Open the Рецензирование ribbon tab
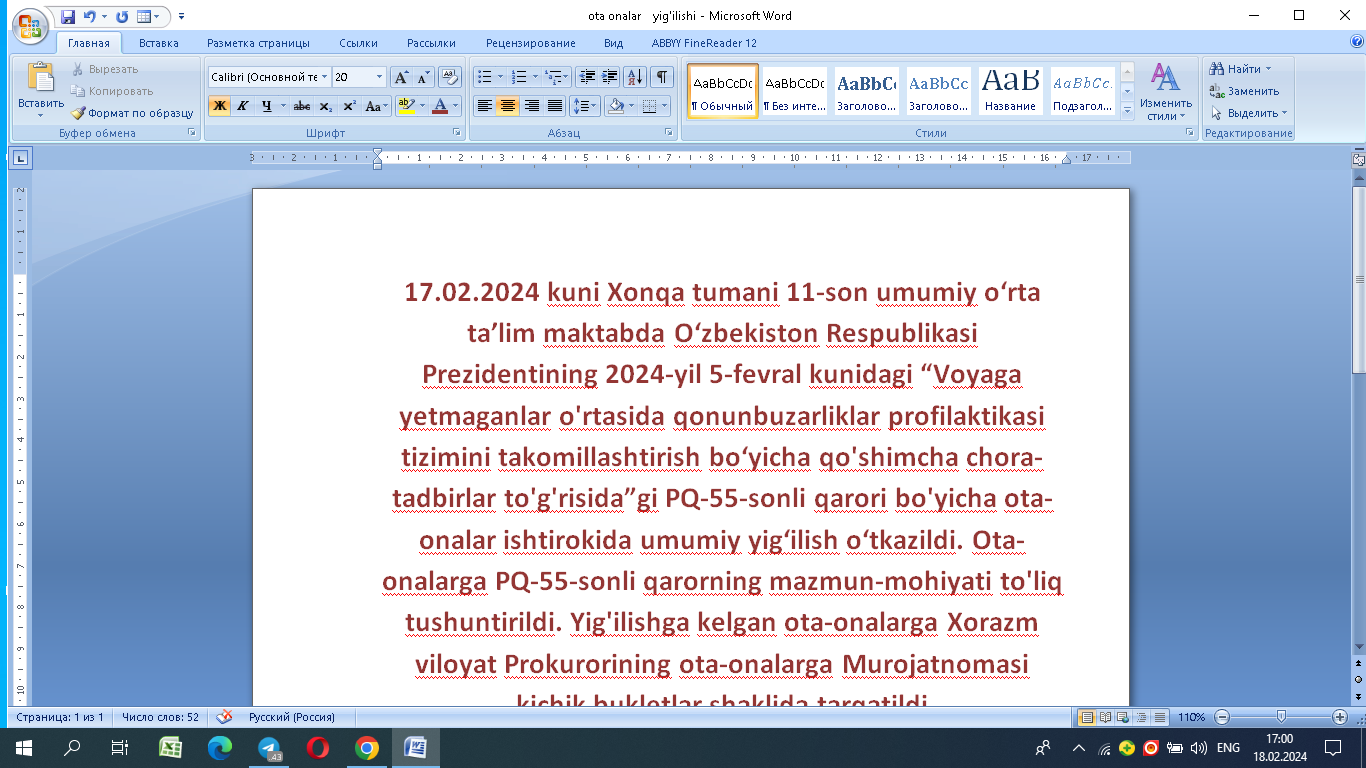Viewport: 1366px width, 768px height. point(530,43)
